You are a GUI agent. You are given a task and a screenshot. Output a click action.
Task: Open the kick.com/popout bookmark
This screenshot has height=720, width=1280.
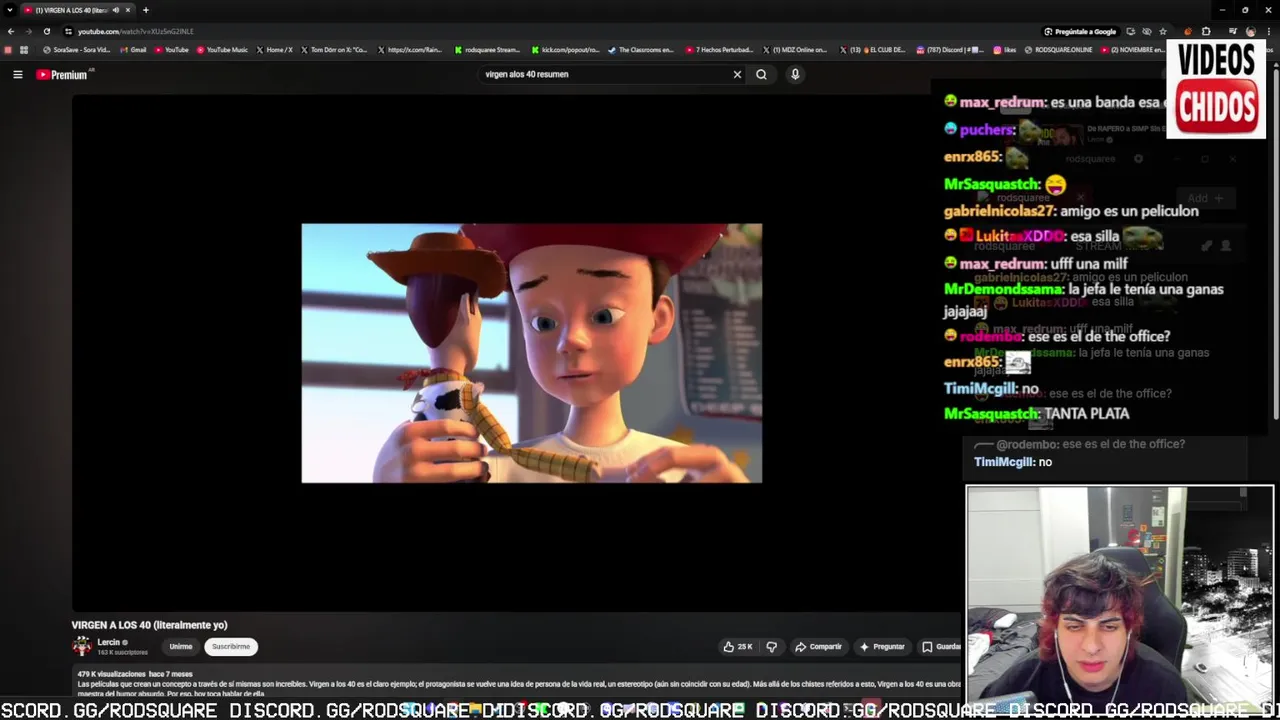tap(566, 50)
